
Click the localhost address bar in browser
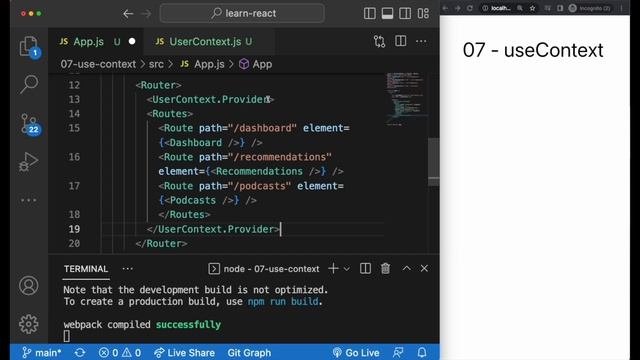501,8
